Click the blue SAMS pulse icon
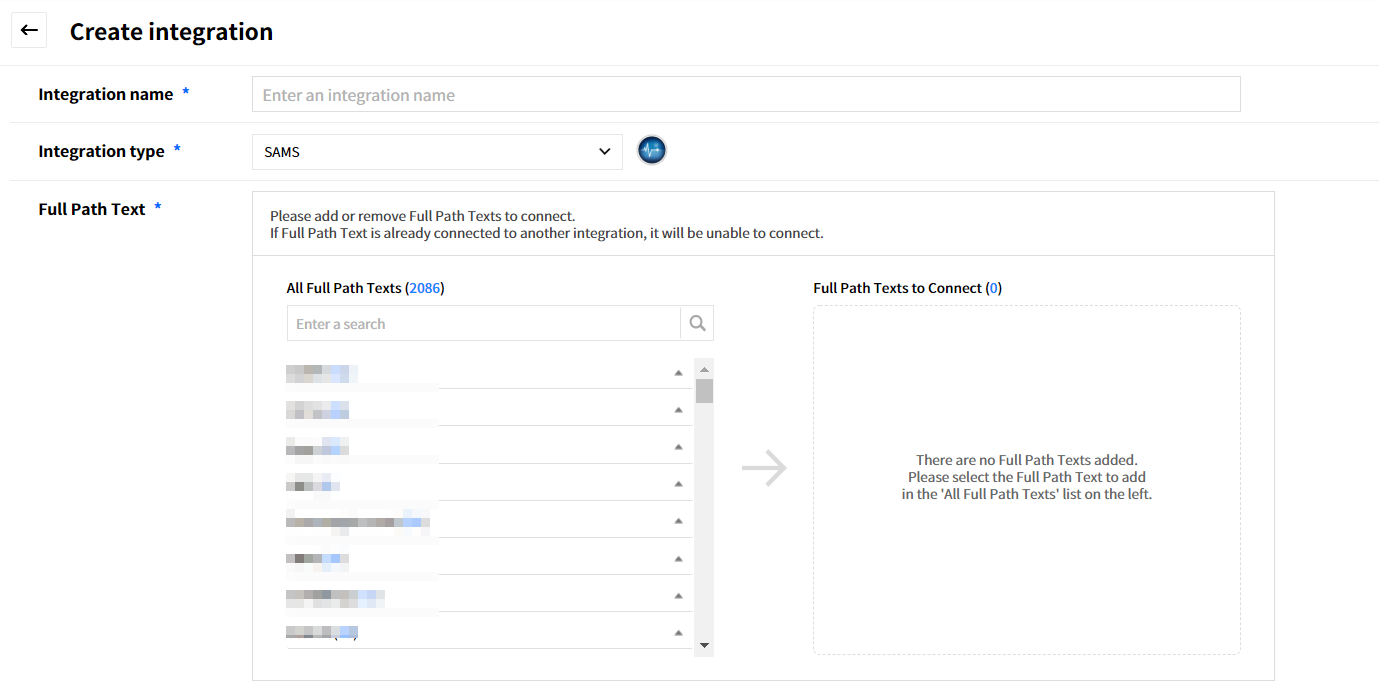This screenshot has height=691, width=1379. point(652,151)
